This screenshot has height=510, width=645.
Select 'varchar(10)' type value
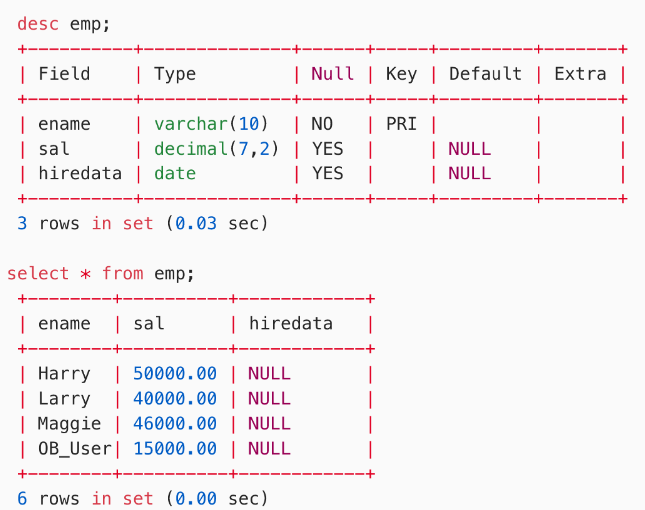coord(211,124)
